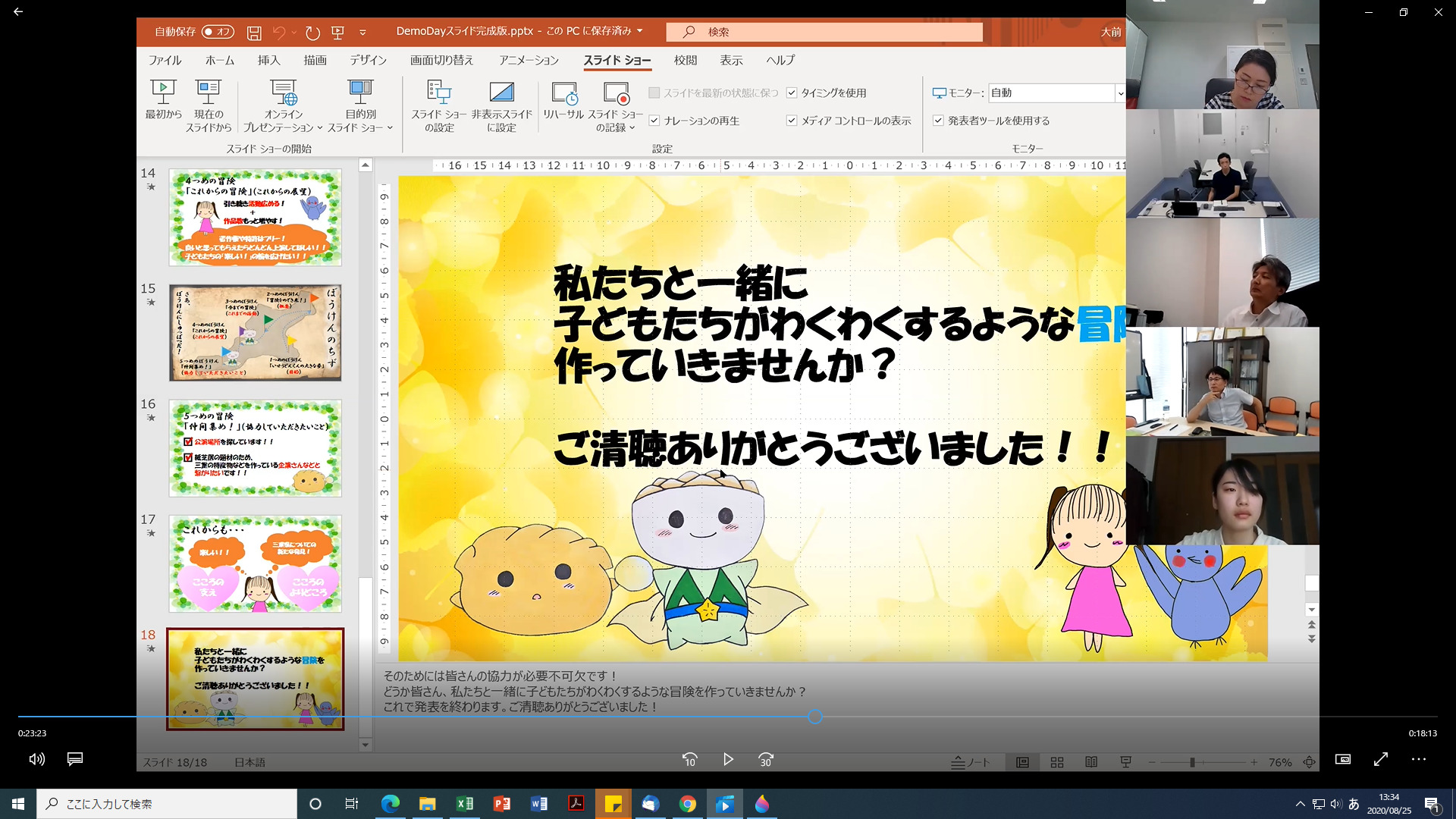This screenshot has height=819, width=1456.
Task: Start slideshow with 最初から button
Action: pyautogui.click(x=163, y=99)
